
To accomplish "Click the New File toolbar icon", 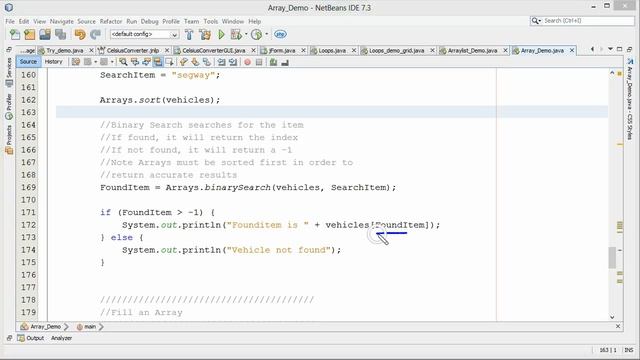I will tap(15, 34).
